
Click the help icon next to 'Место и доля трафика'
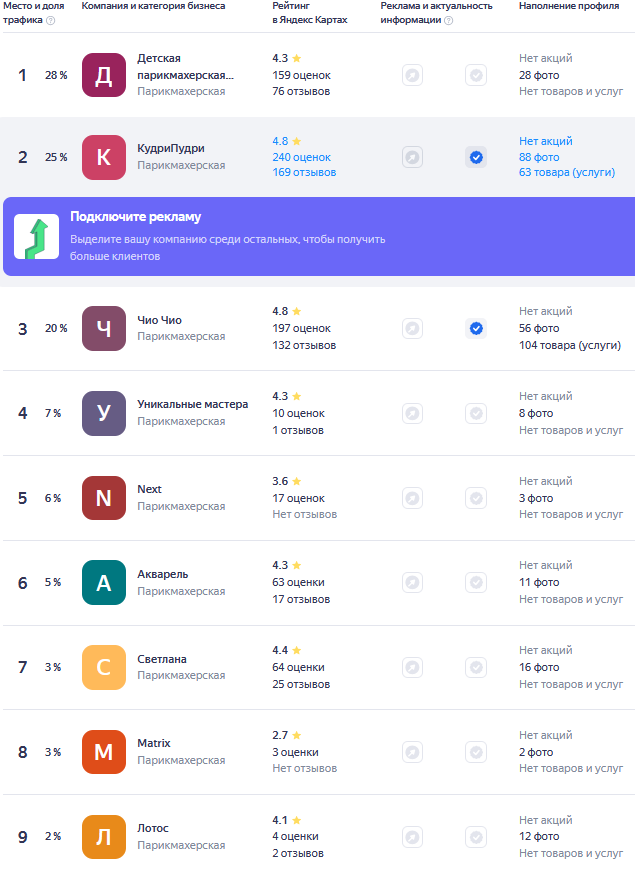[51, 21]
